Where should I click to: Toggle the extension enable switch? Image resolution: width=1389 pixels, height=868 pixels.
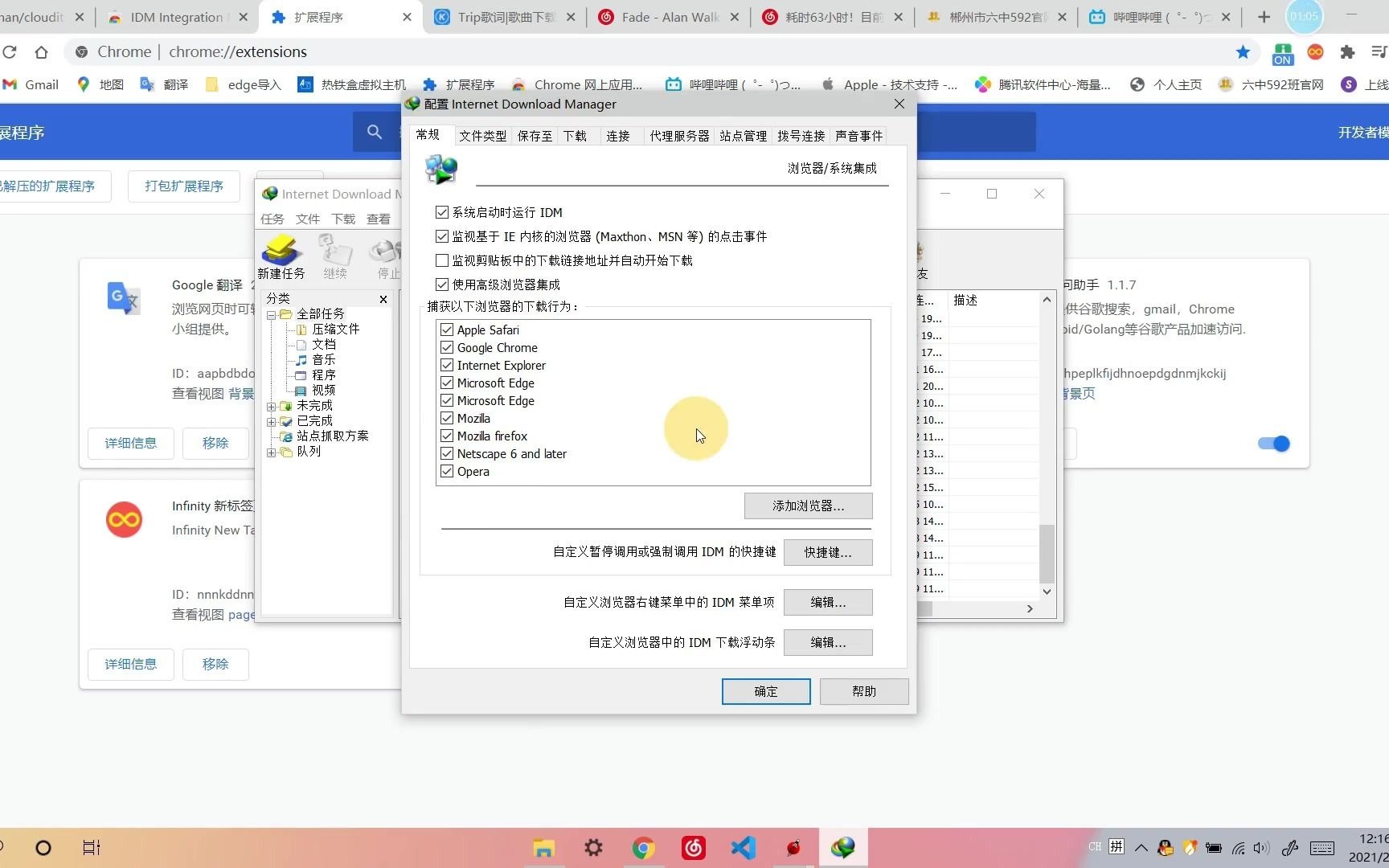[x=1274, y=444]
